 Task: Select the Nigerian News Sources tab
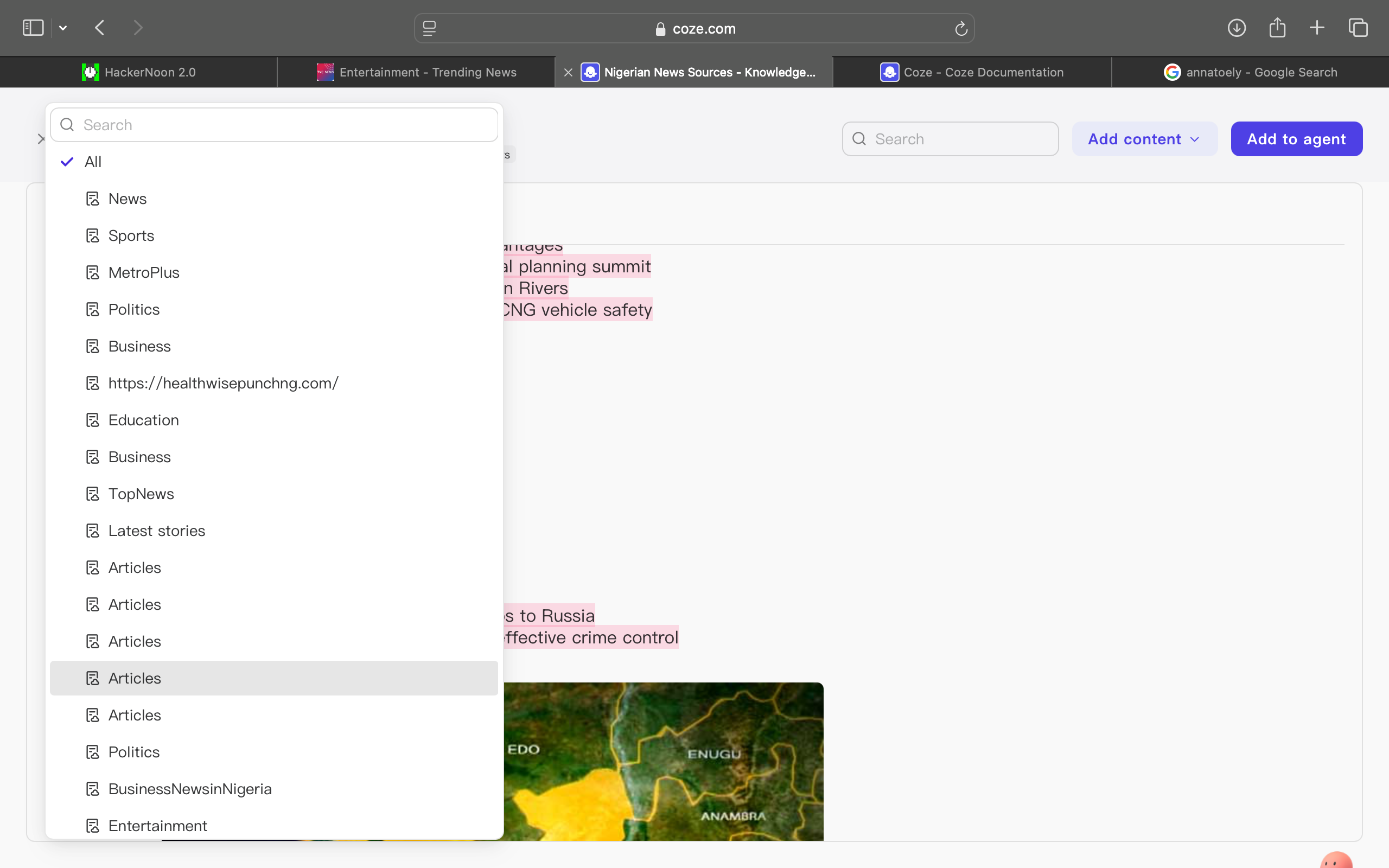[x=694, y=72]
